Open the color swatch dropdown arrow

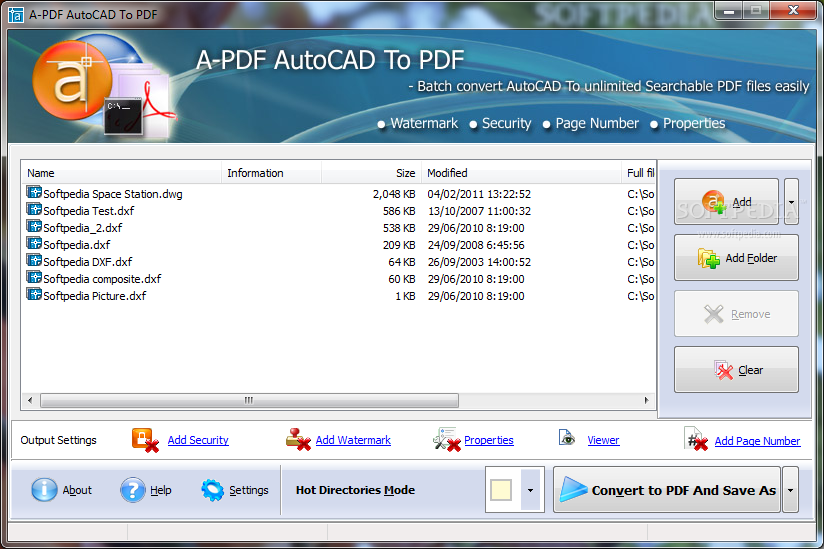coord(530,490)
